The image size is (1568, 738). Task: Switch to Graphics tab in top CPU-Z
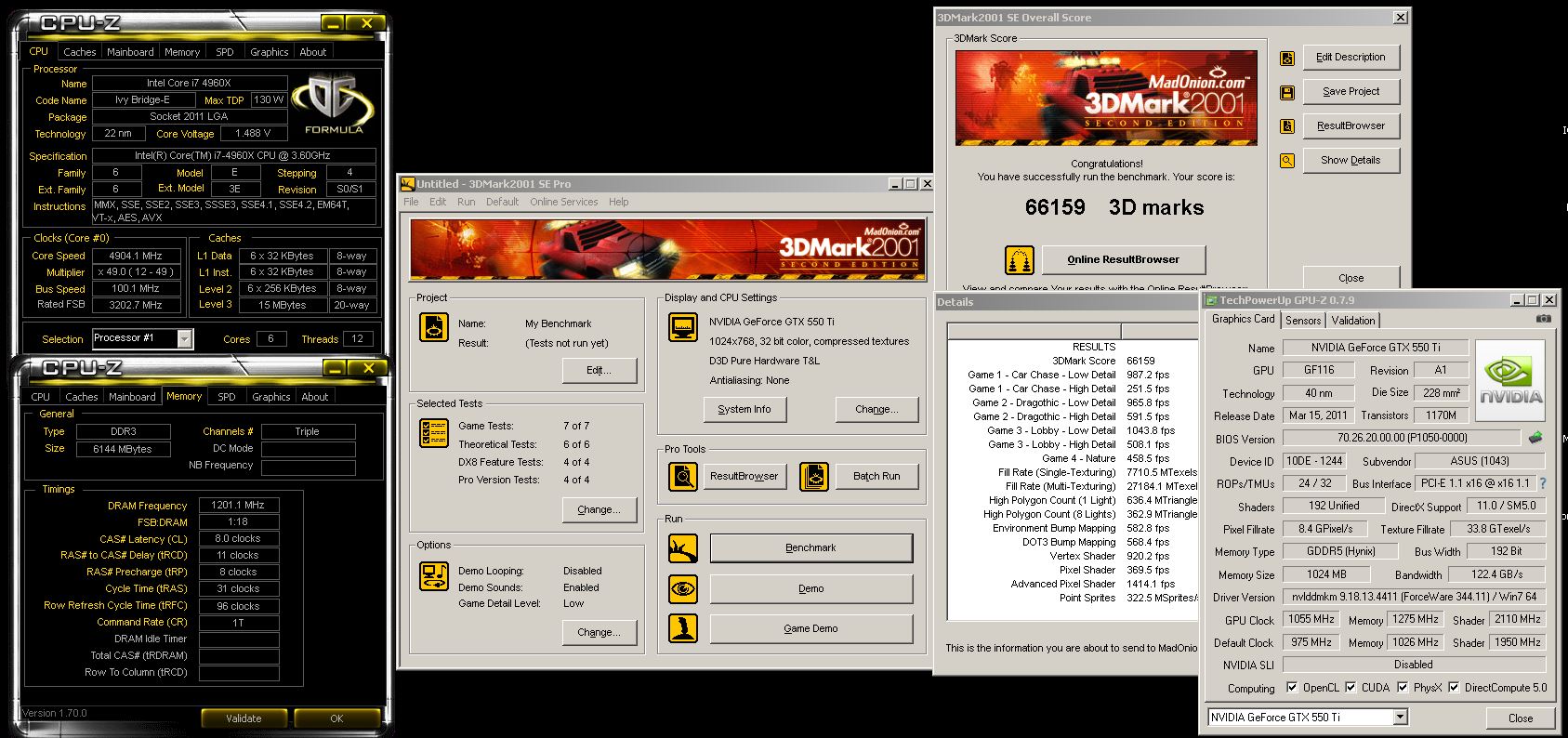point(270,52)
